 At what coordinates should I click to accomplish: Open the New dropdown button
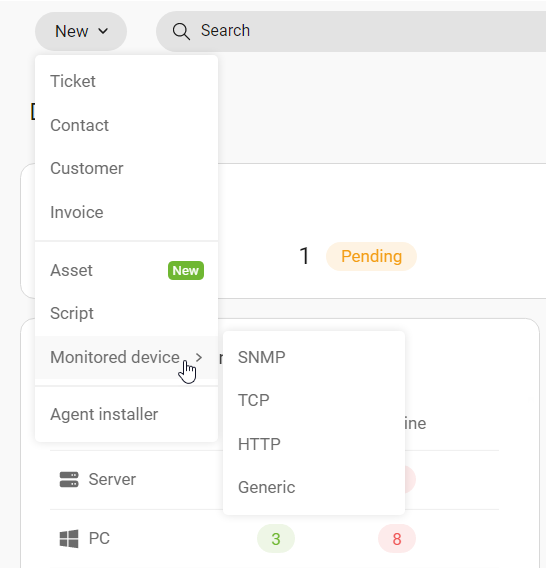tap(81, 32)
